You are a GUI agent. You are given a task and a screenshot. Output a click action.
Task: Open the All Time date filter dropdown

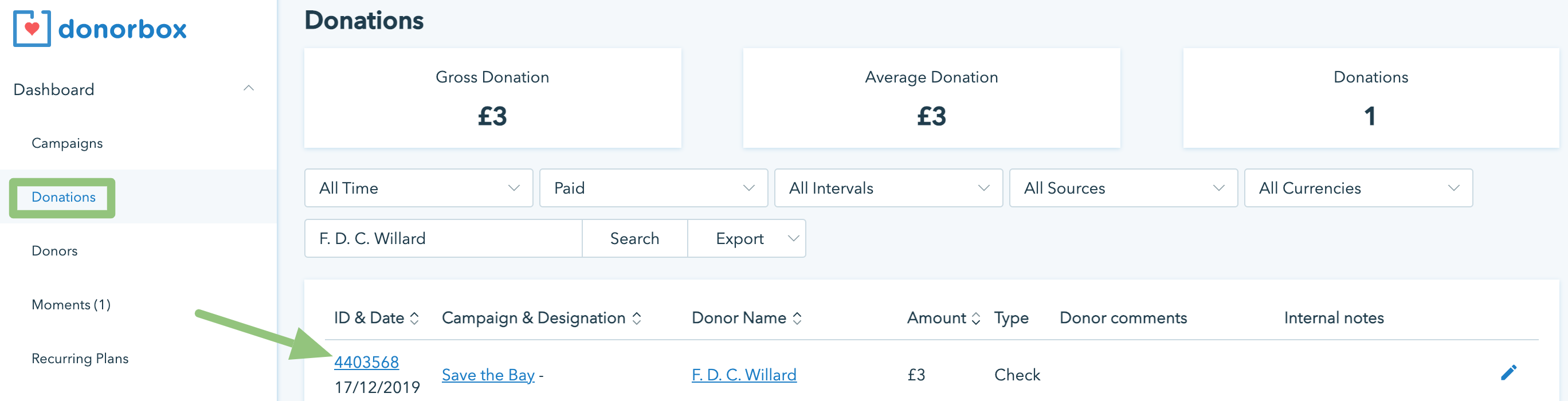point(418,188)
